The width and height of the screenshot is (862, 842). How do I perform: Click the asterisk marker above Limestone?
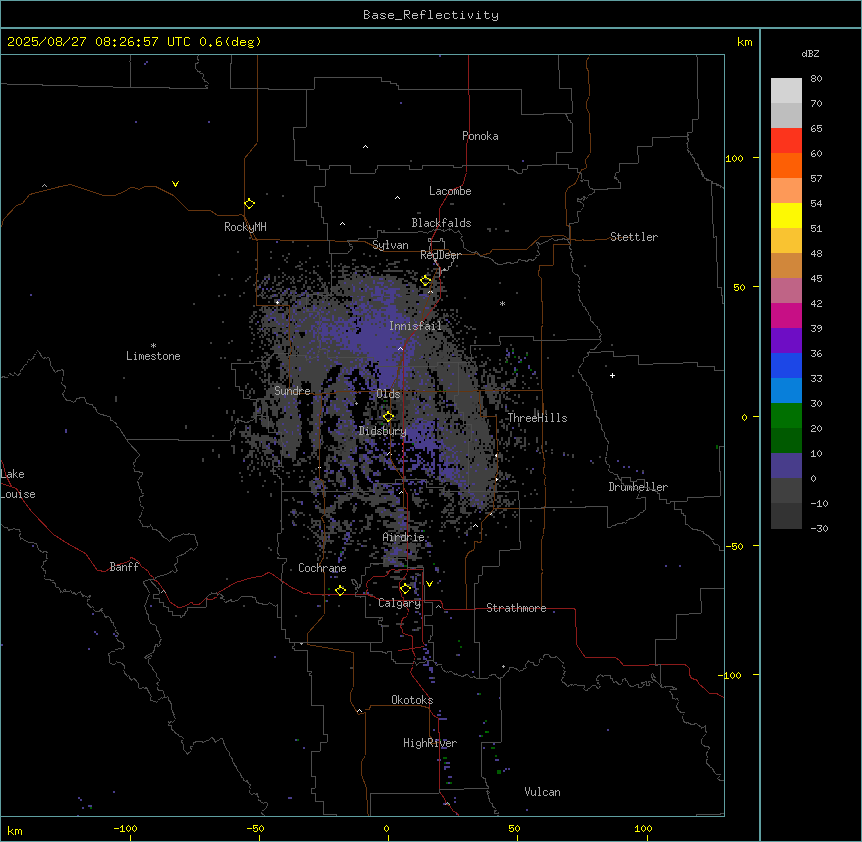point(153,345)
